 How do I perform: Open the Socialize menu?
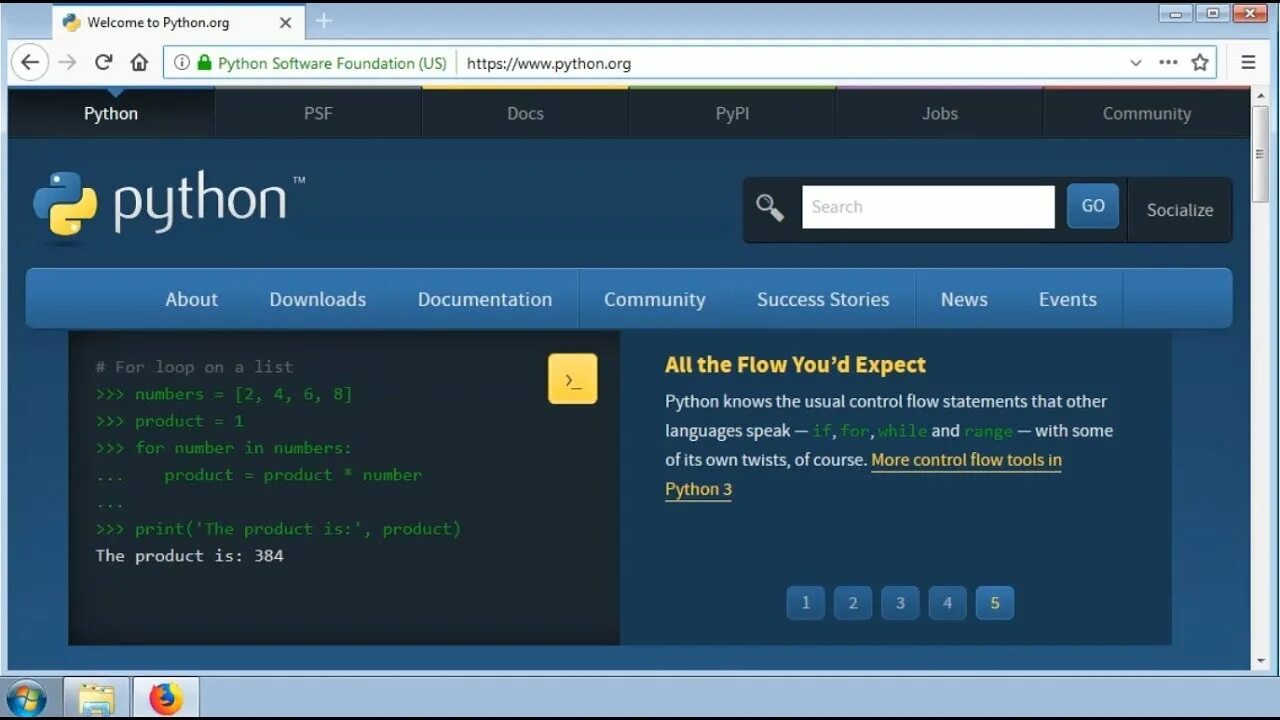tap(1180, 210)
